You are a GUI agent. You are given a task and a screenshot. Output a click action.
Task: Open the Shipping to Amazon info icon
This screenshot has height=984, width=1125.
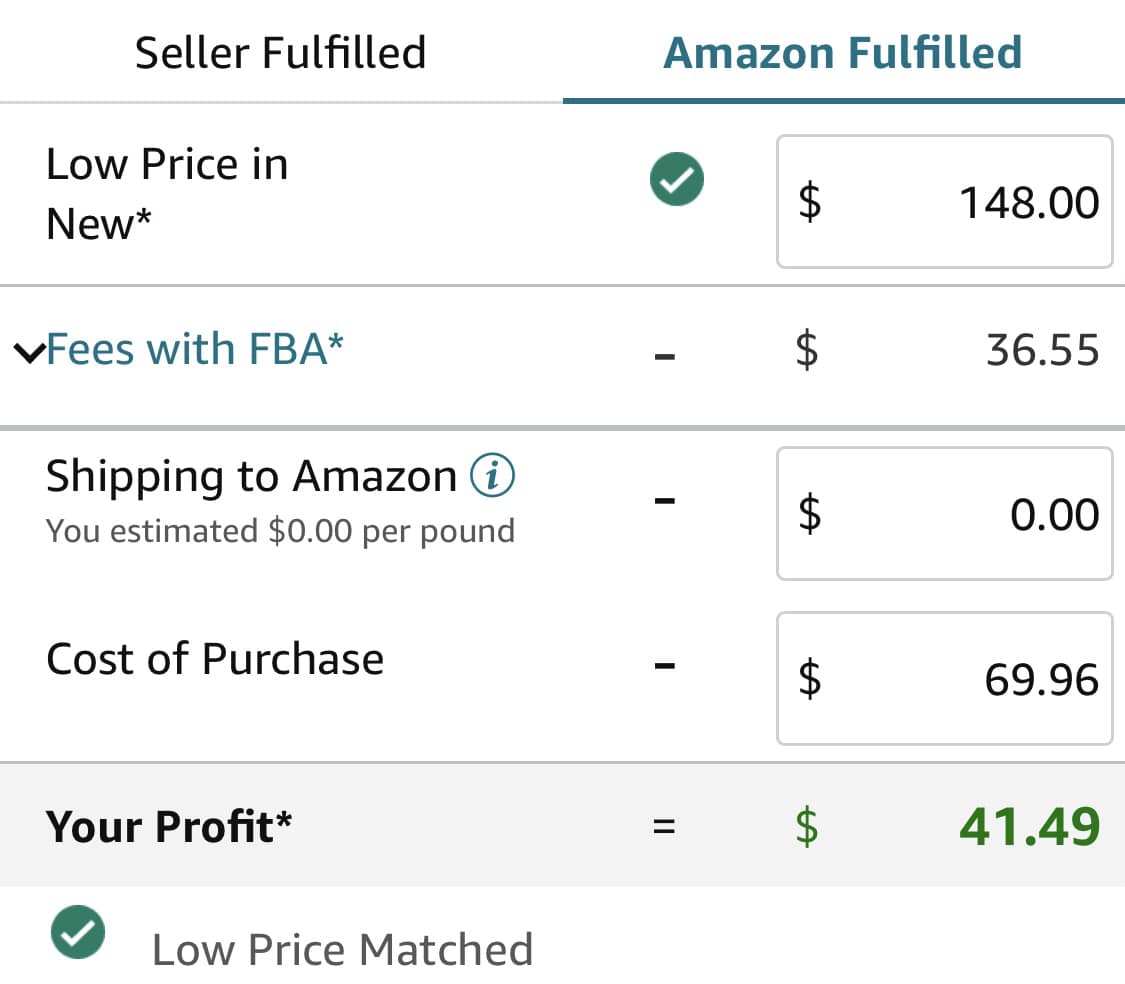[x=492, y=475]
